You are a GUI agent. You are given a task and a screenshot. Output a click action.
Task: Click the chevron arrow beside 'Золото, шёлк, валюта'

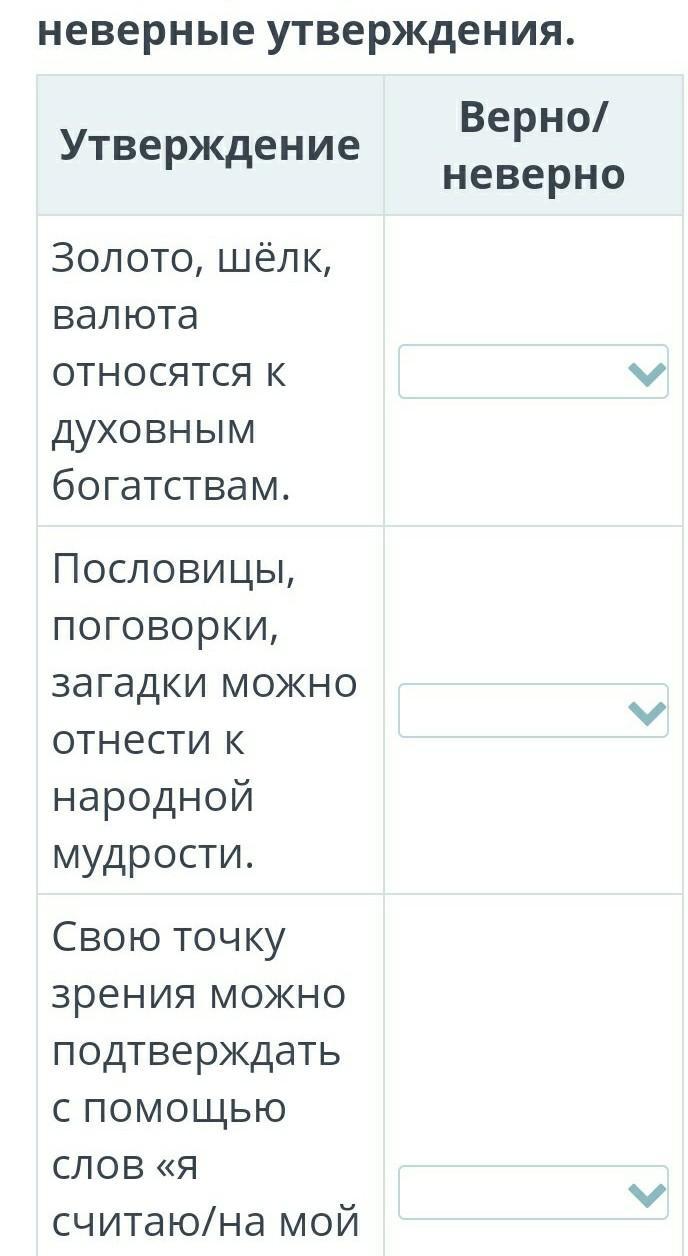coord(646,374)
